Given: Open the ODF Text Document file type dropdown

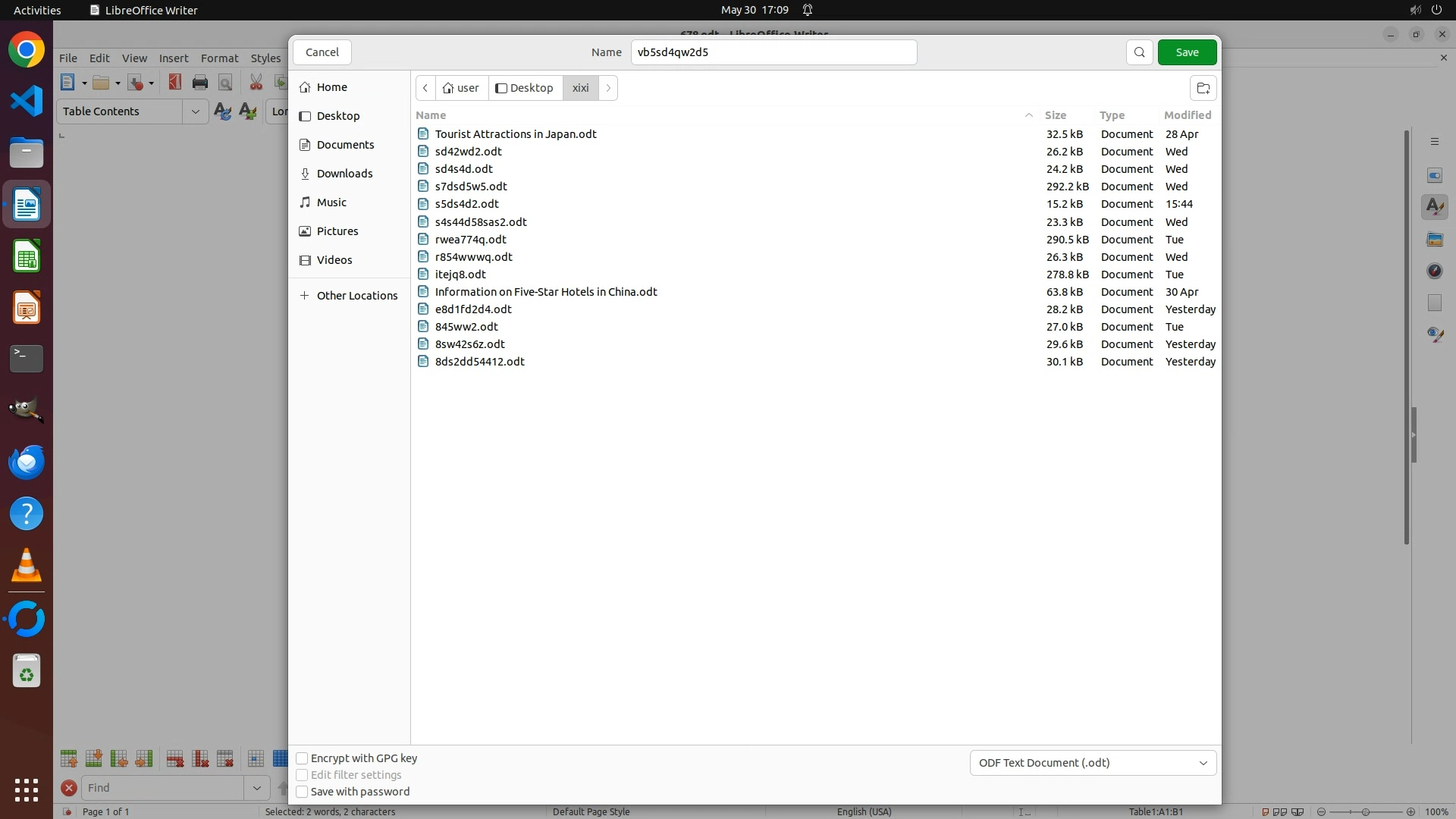Looking at the screenshot, I should (x=1093, y=763).
